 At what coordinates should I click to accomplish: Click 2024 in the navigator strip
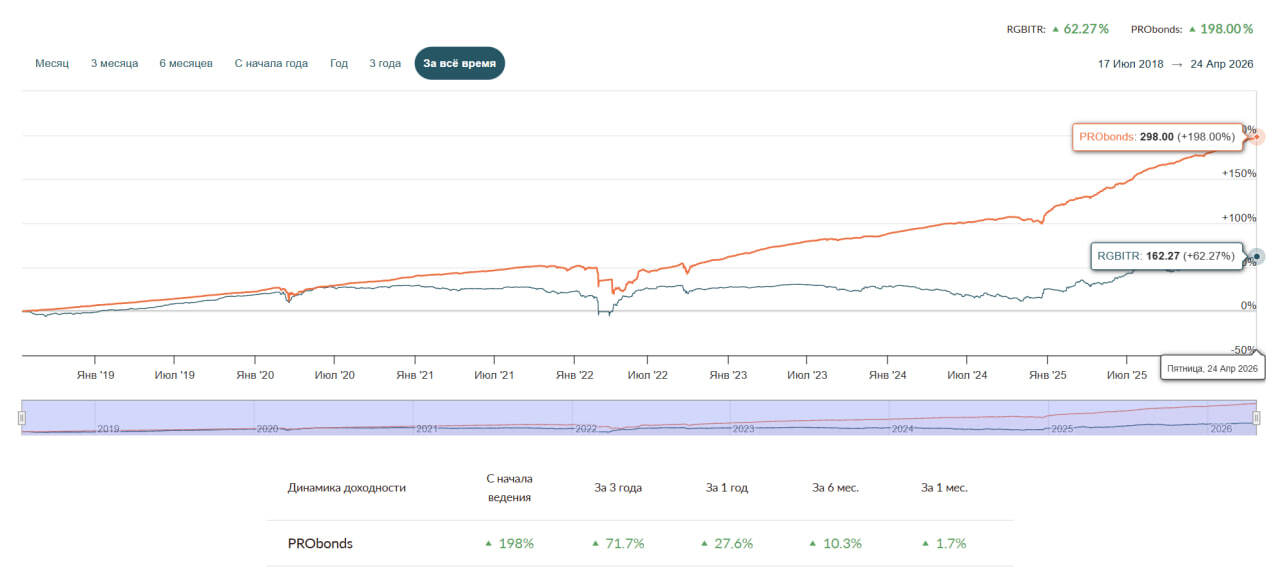tap(903, 428)
